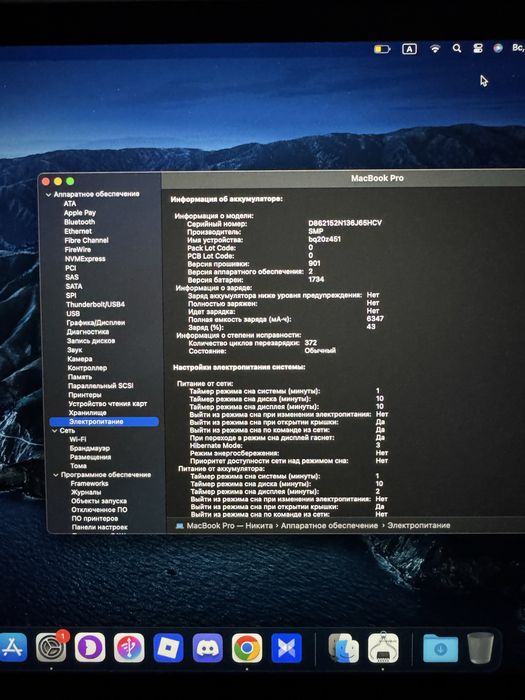The width and height of the screenshot is (525, 700).
Task: Open the Trash in the Dock
Action: pyautogui.click(x=480, y=648)
